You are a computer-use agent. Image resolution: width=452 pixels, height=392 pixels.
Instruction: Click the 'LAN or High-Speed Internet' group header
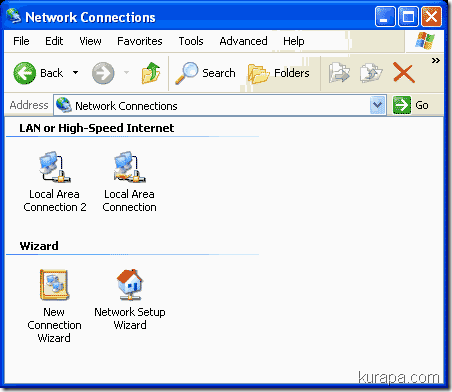(x=97, y=128)
